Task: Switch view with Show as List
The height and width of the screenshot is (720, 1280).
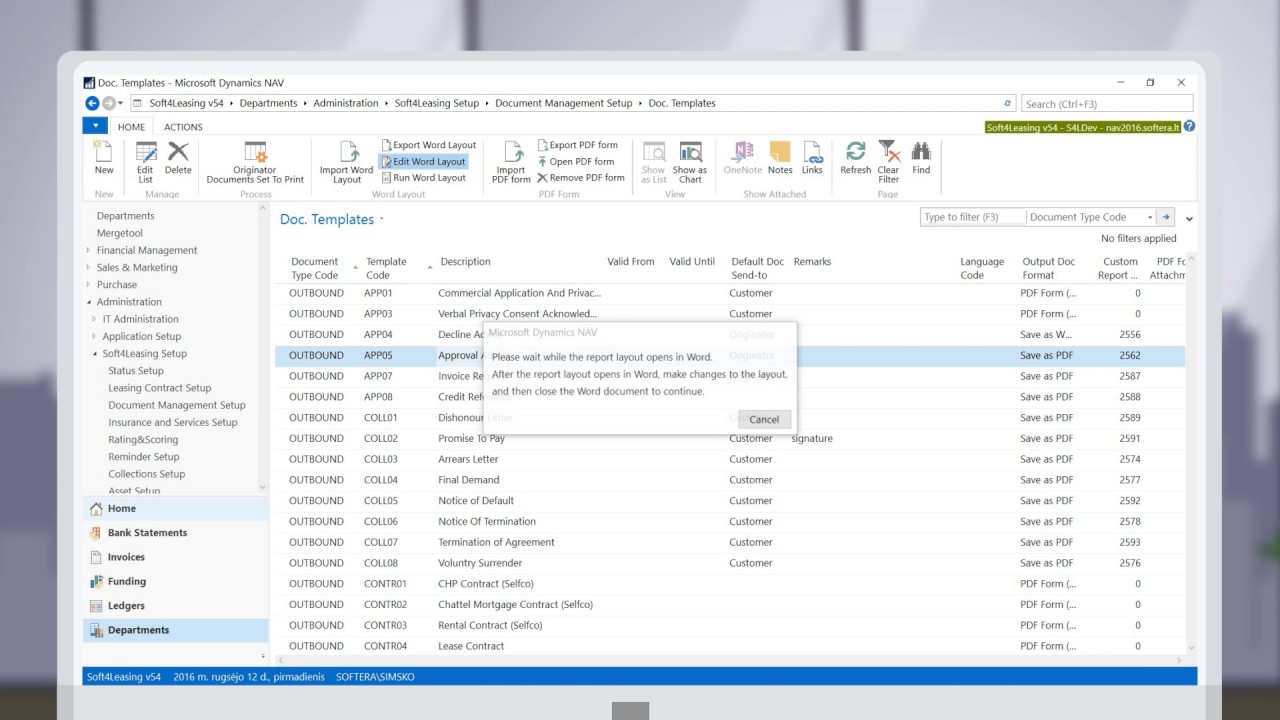Action: coord(654,162)
